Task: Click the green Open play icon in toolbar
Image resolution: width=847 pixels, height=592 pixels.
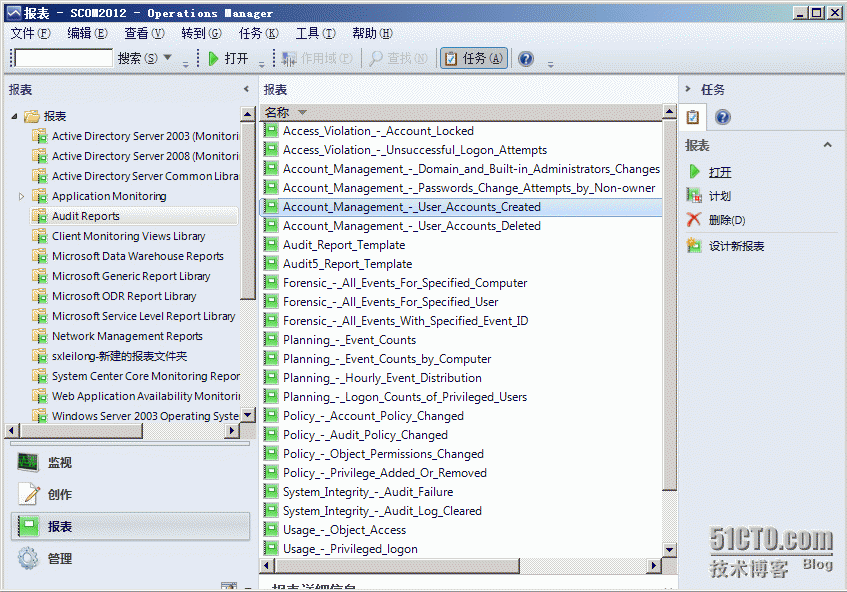Action: tap(213, 58)
